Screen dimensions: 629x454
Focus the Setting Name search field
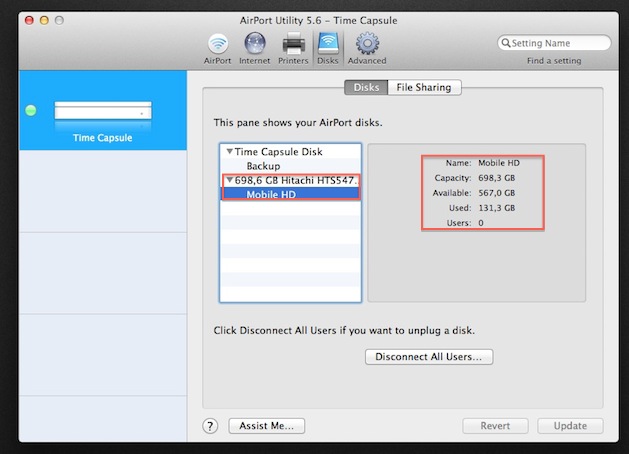pyautogui.click(x=554, y=43)
